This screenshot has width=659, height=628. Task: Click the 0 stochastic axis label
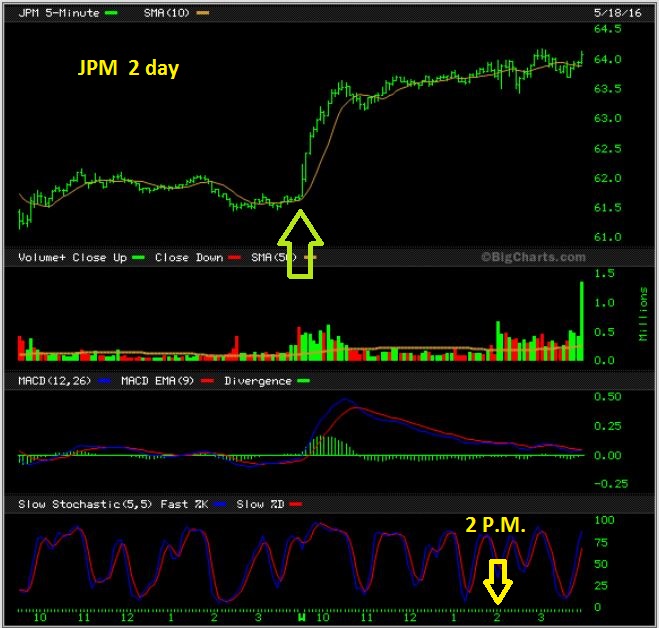[597, 607]
